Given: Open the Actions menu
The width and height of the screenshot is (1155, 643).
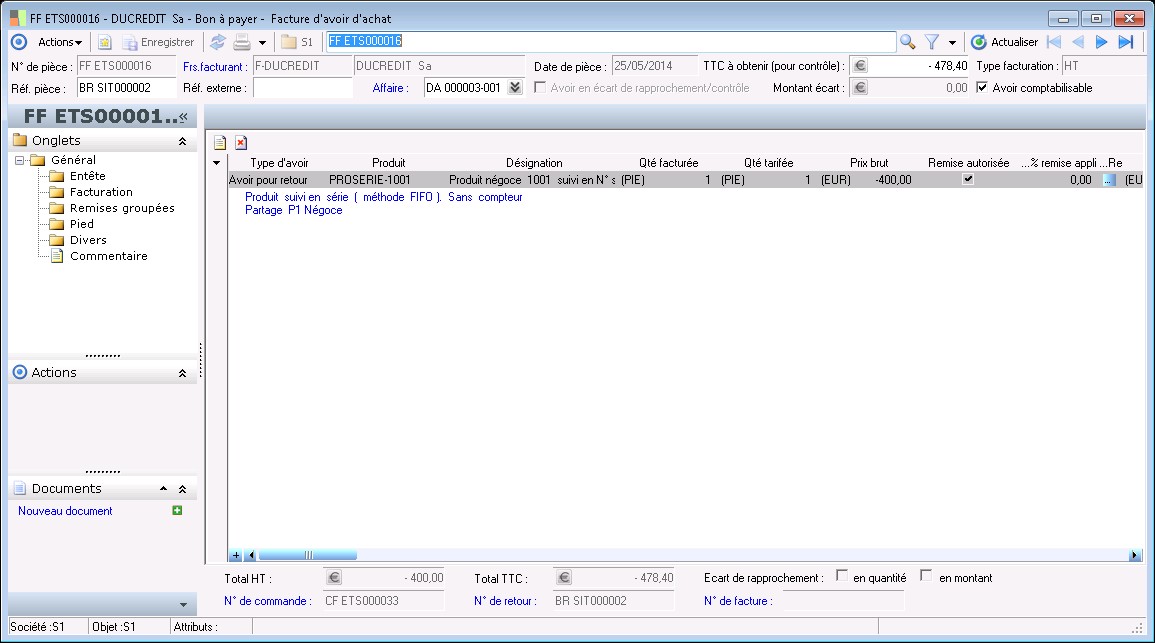Looking at the screenshot, I should point(59,42).
